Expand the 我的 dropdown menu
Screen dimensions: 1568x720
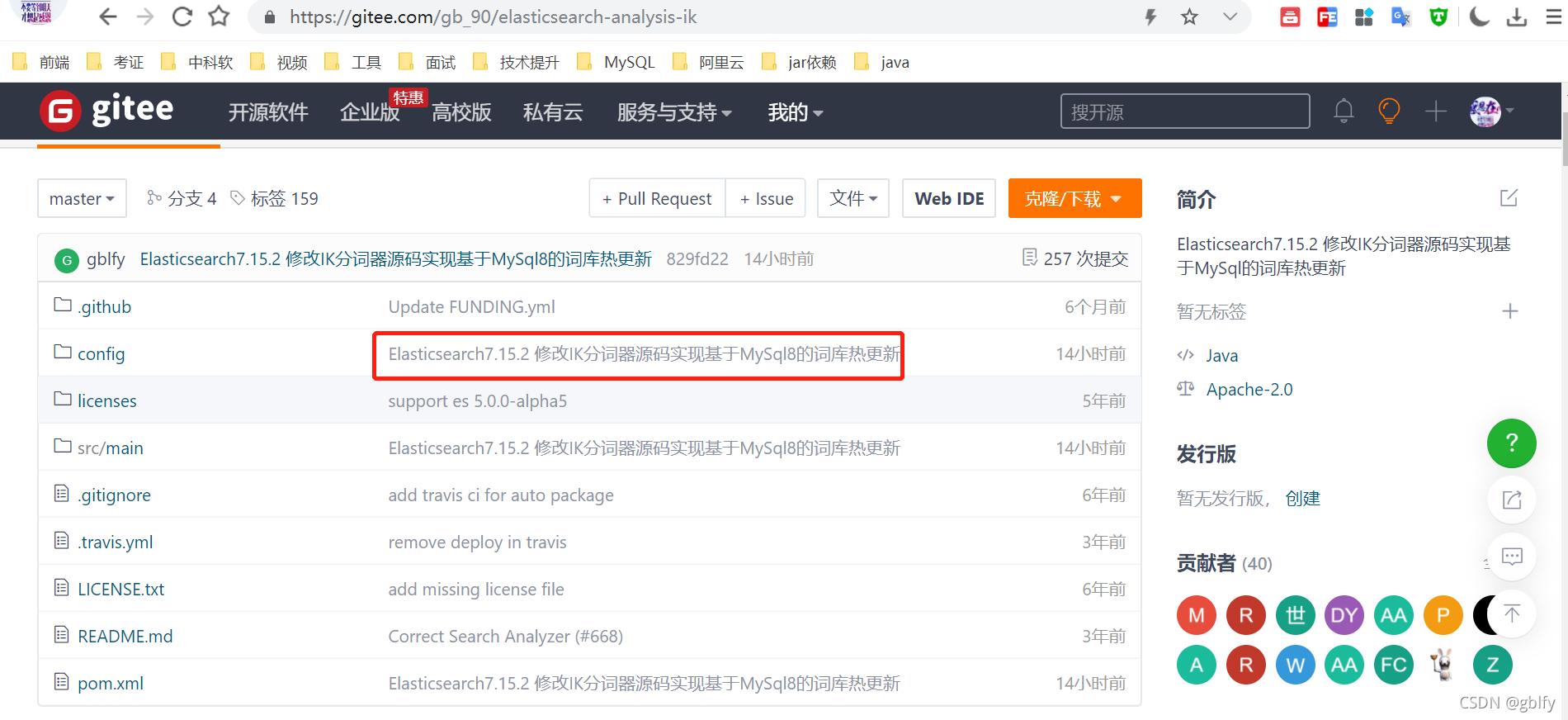coord(796,112)
